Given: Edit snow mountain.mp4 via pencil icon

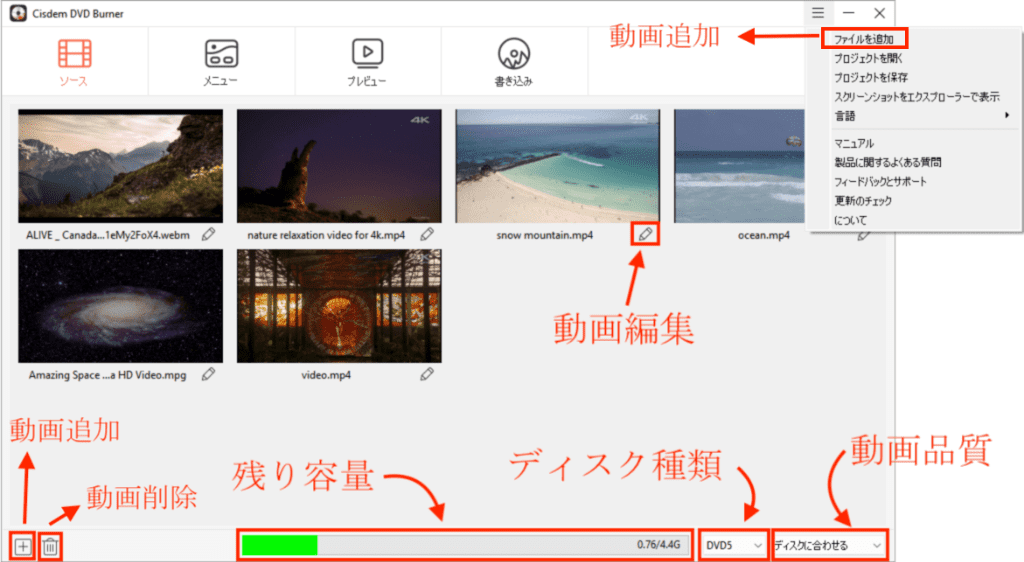Looking at the screenshot, I should 645,234.
